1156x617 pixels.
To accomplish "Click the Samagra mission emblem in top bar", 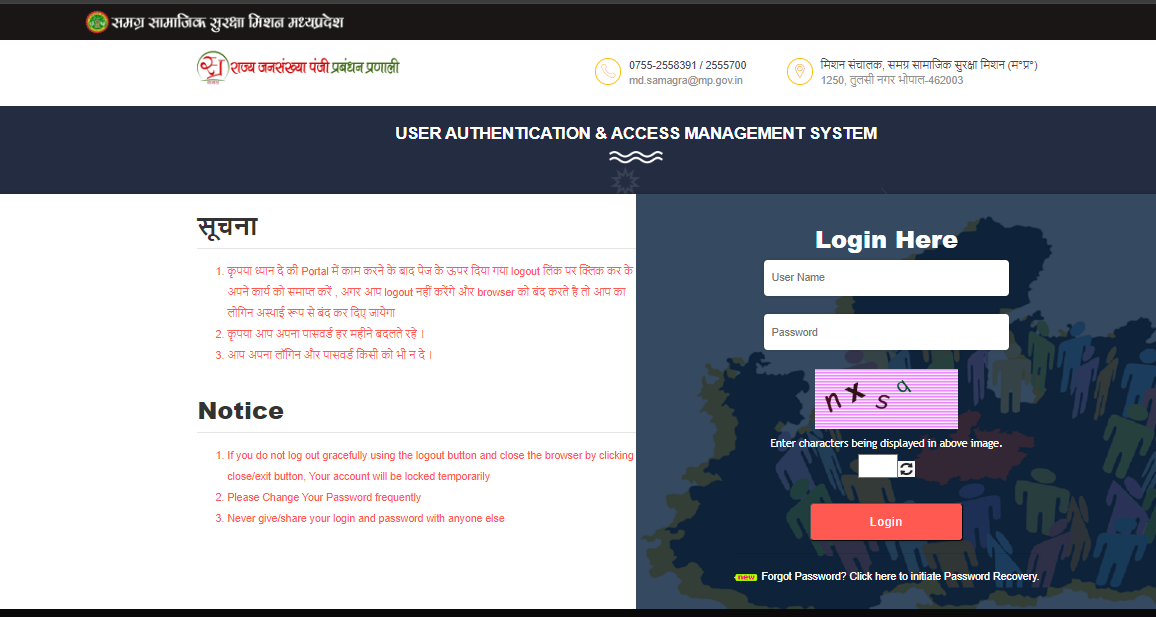I will pyautogui.click(x=97, y=21).
